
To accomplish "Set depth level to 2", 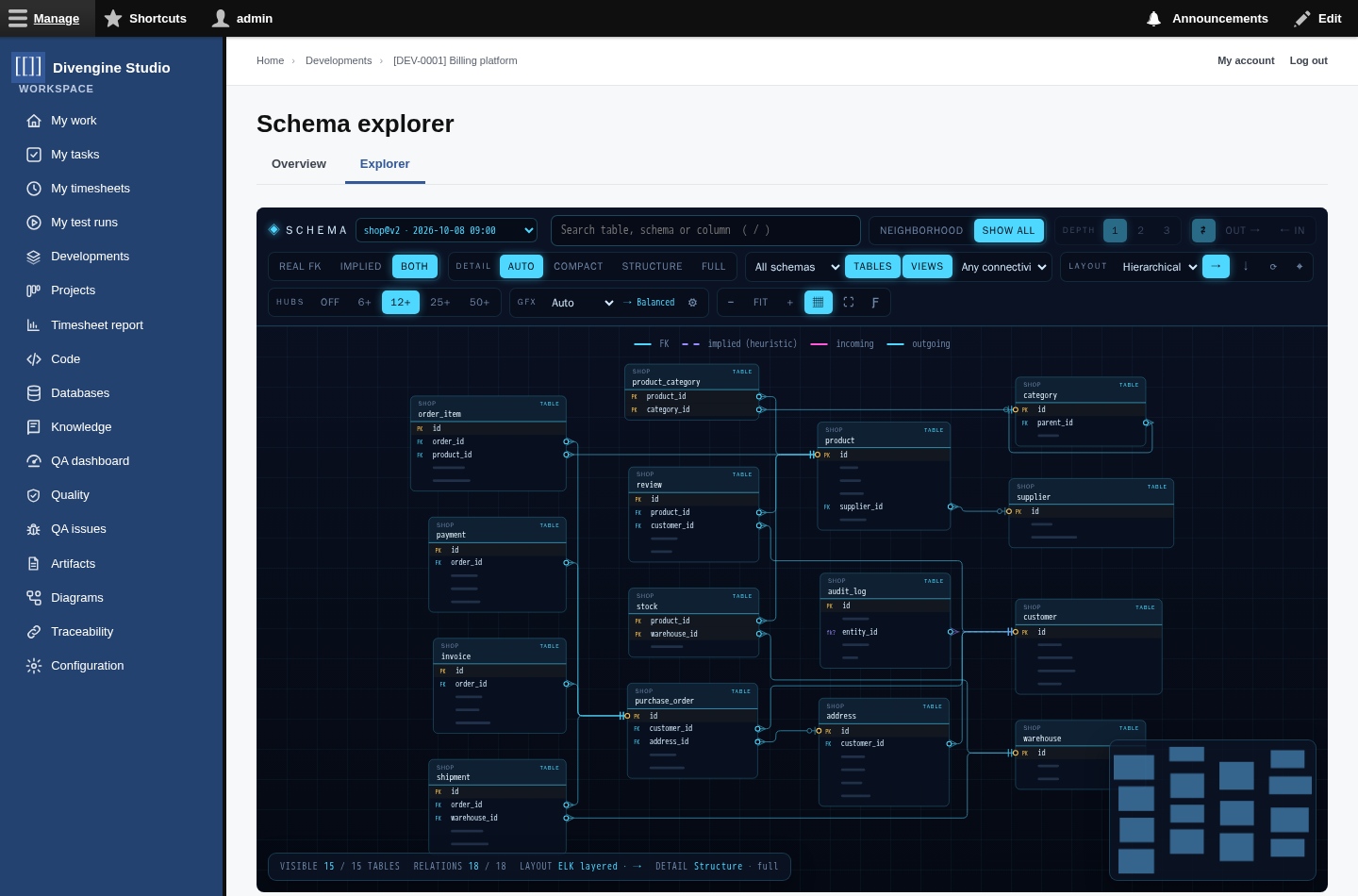I will pos(1140,230).
